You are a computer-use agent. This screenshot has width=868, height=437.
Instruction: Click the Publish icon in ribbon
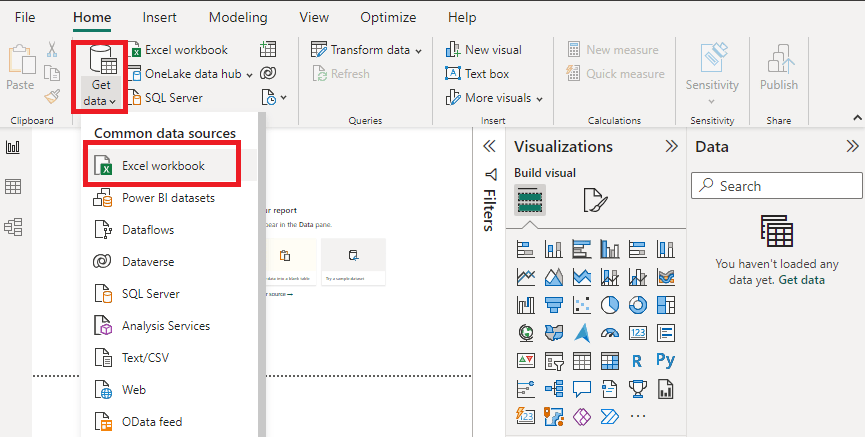tap(778, 68)
